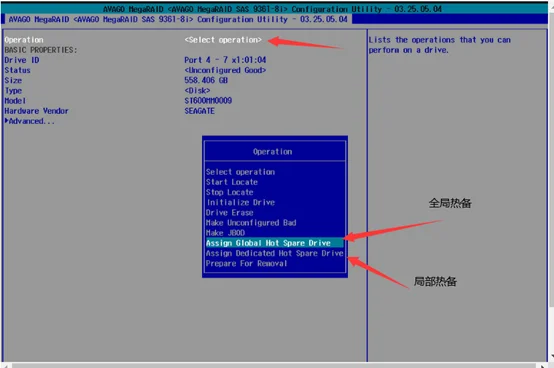Select Drive Erase operation
554x368 pixels.
pyautogui.click(x=230, y=213)
